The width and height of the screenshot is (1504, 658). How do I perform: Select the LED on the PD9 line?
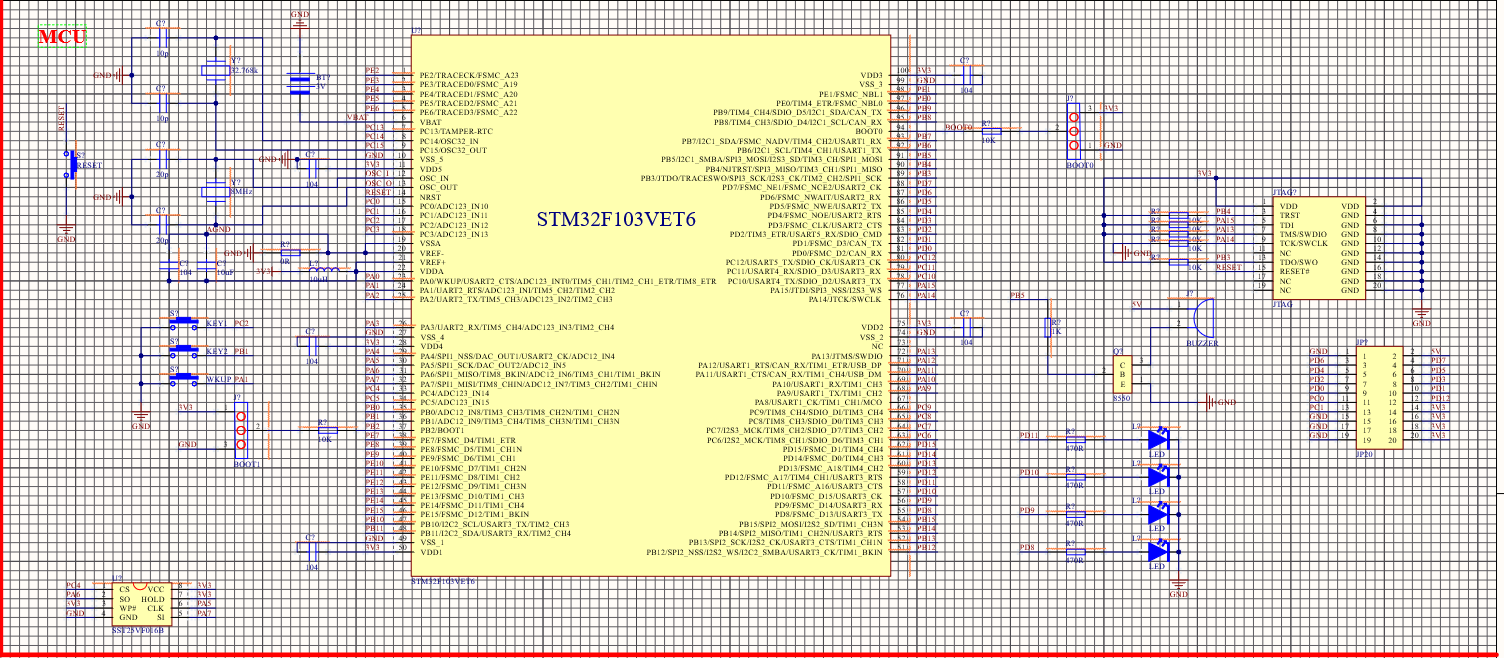point(1158,513)
